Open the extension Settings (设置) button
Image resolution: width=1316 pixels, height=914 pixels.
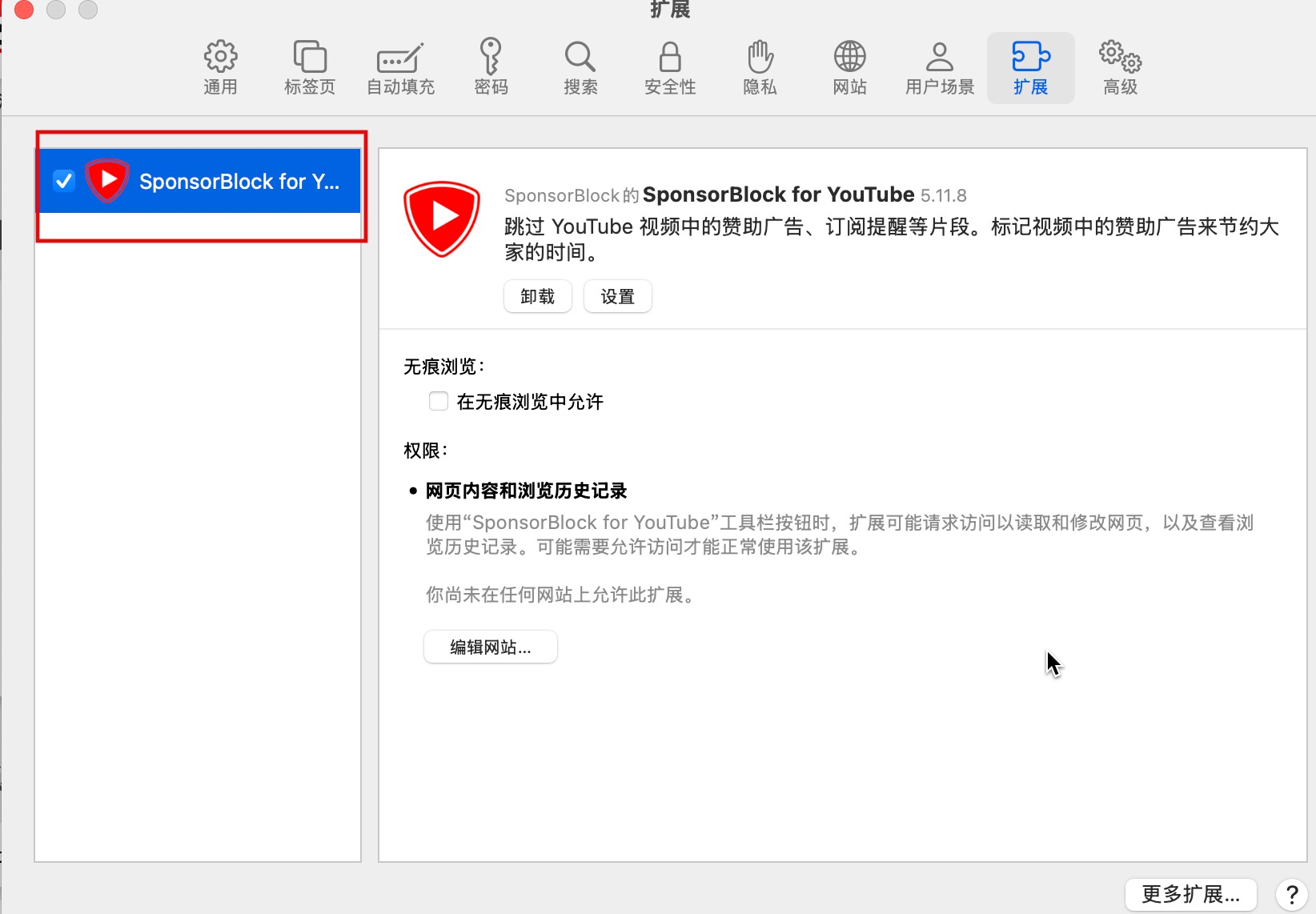click(x=617, y=297)
